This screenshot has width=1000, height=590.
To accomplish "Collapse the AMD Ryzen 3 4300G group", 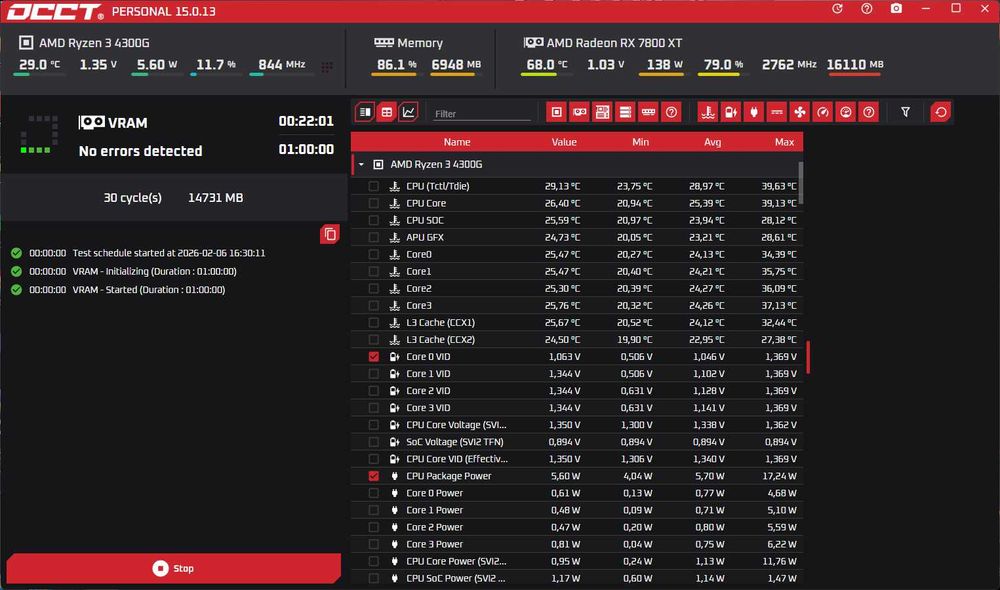I will (x=361, y=165).
